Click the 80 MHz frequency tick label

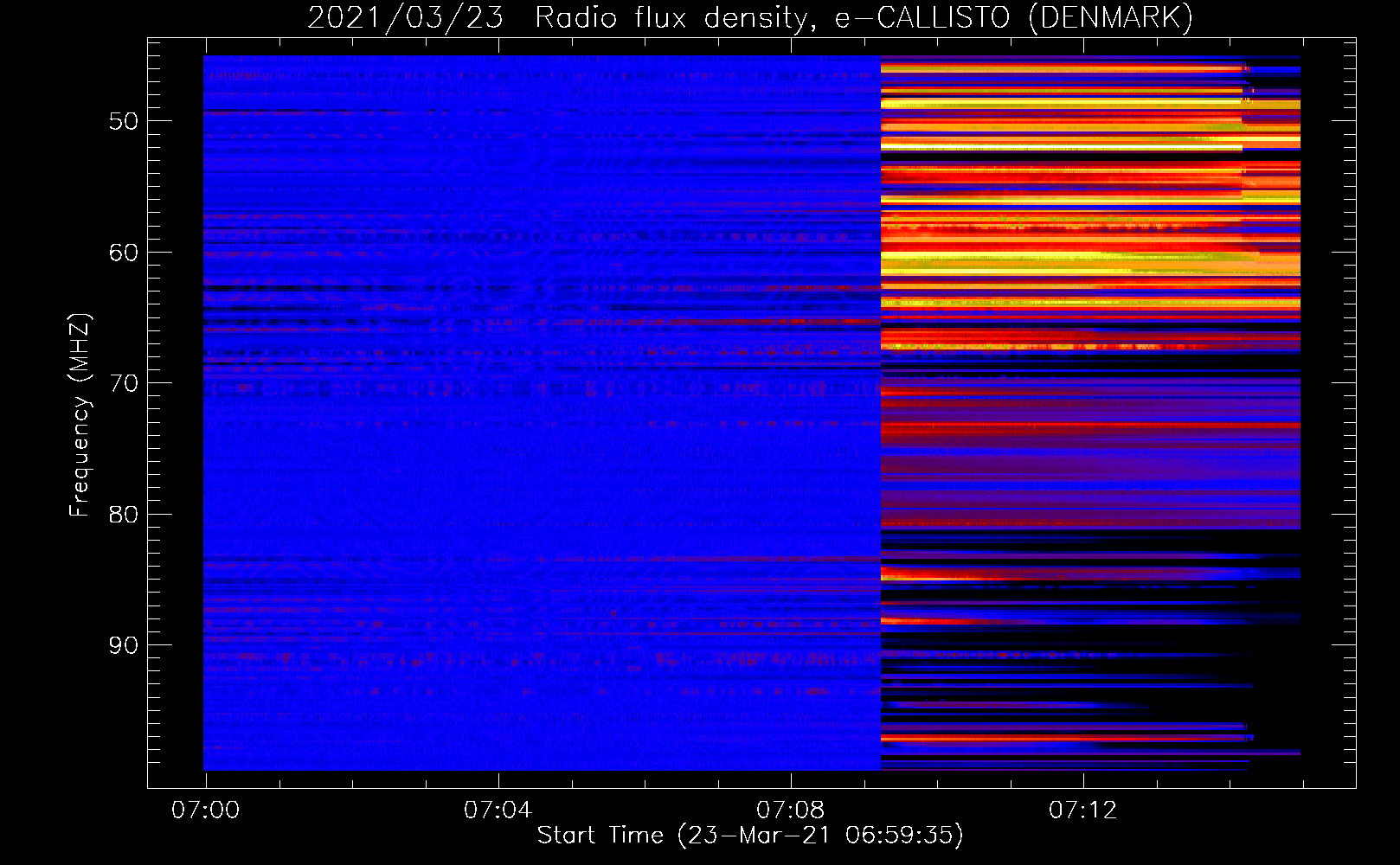pyautogui.click(x=124, y=515)
